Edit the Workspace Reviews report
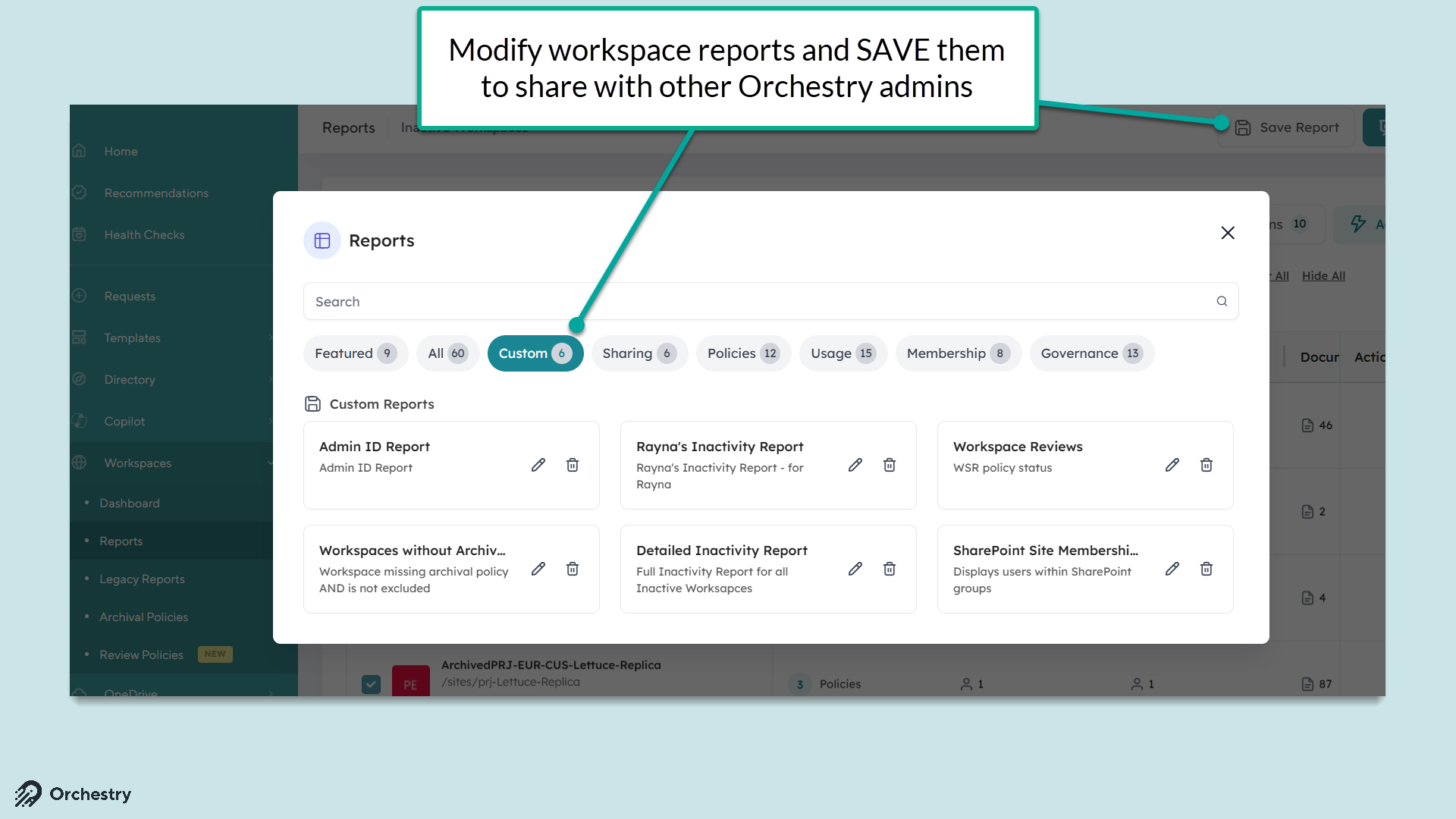 coord(1172,465)
